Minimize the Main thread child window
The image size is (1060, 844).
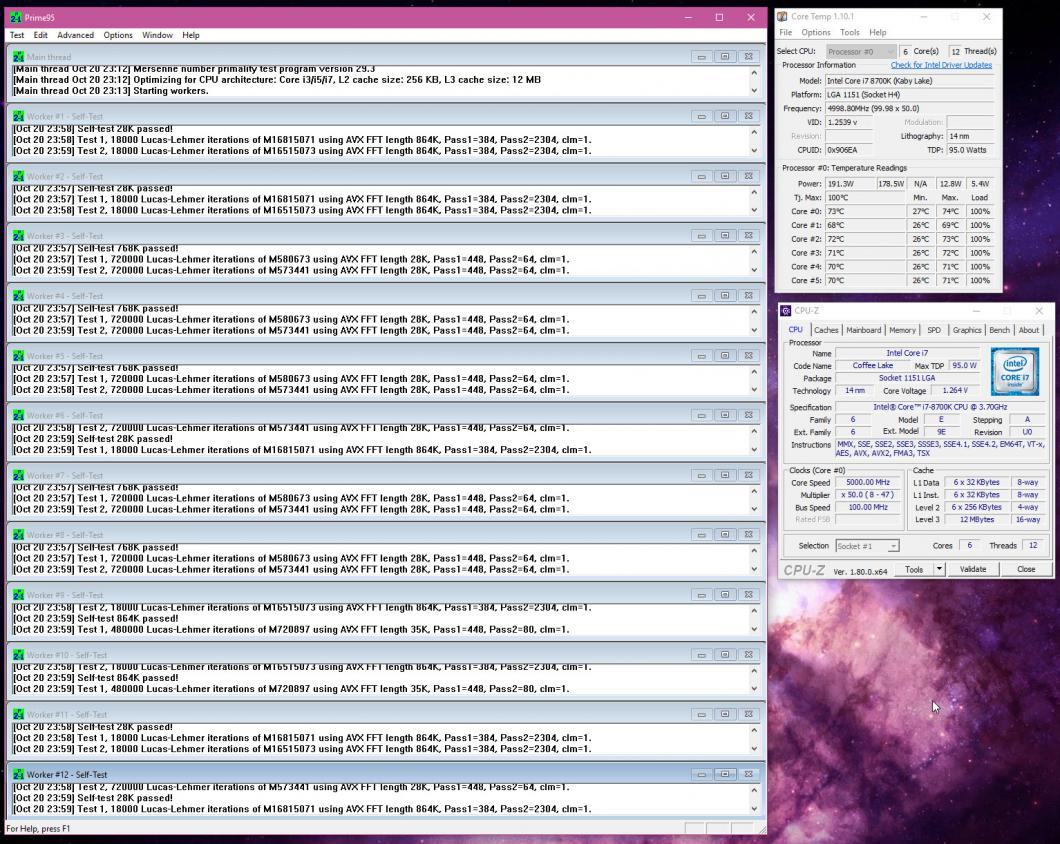(x=701, y=57)
